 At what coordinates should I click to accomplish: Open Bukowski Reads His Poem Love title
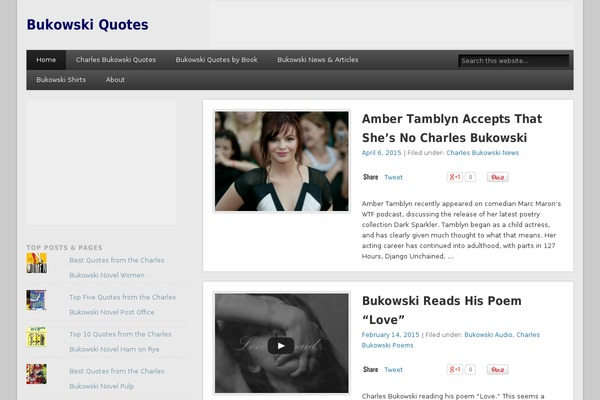(x=442, y=310)
